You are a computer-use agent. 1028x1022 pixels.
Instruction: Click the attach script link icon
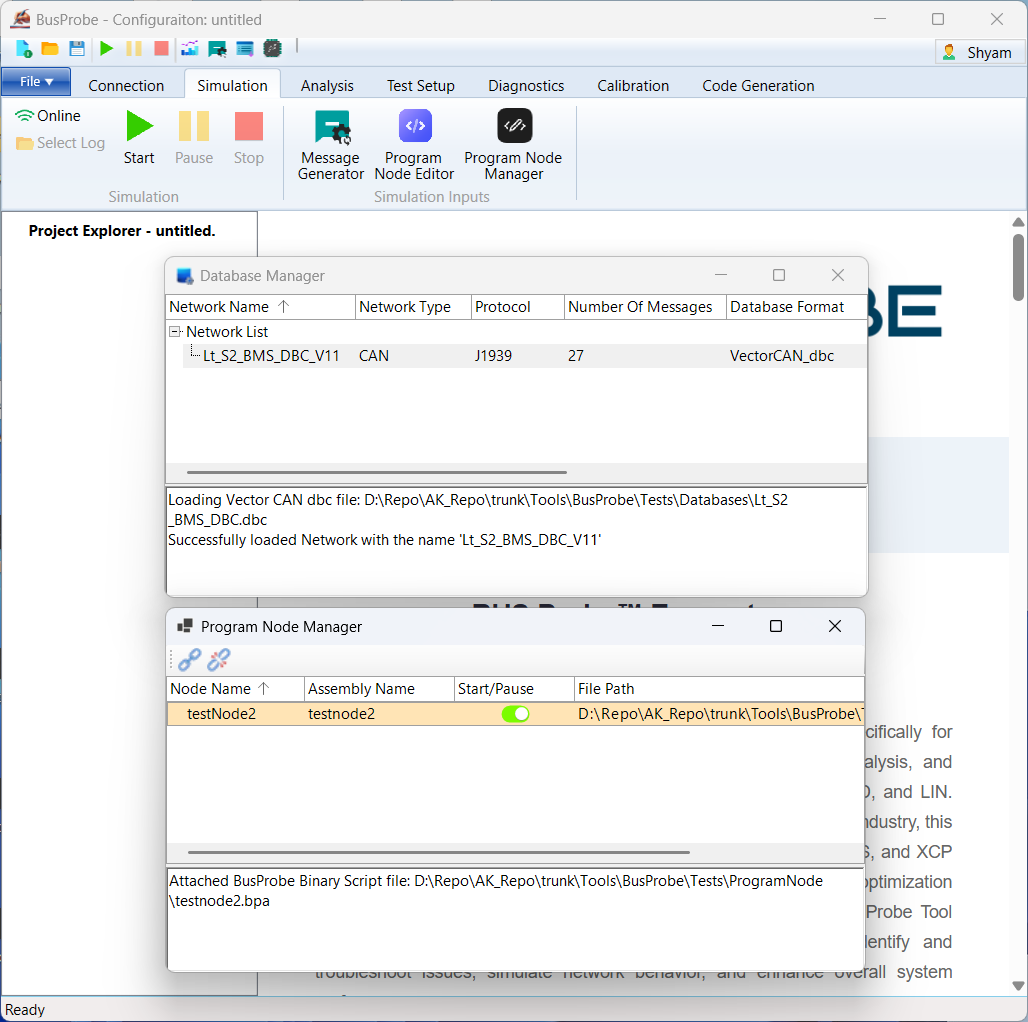(189, 659)
